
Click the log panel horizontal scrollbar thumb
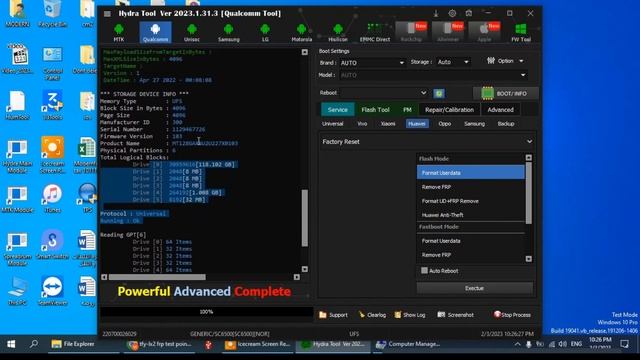point(157,277)
